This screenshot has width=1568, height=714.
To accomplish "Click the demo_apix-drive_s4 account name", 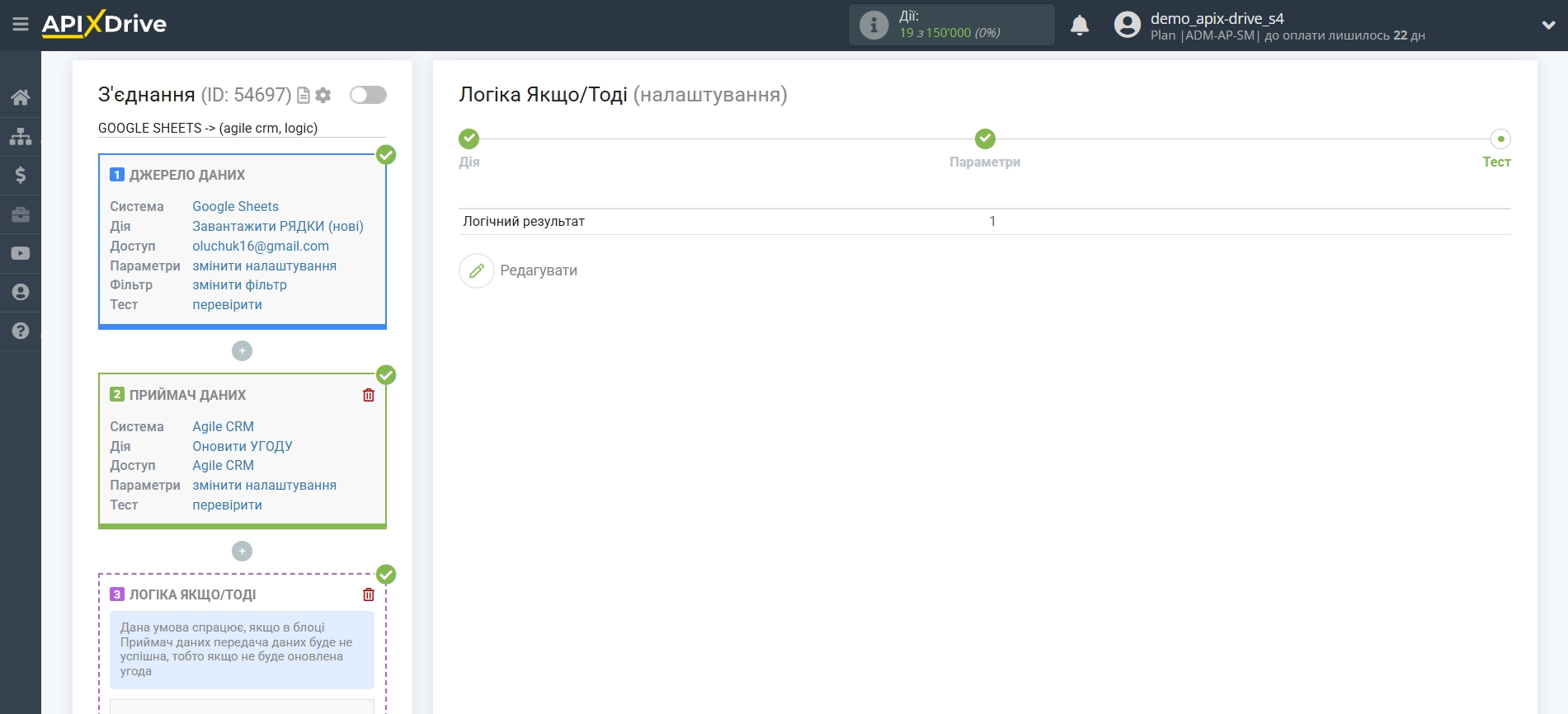I will [1217, 18].
